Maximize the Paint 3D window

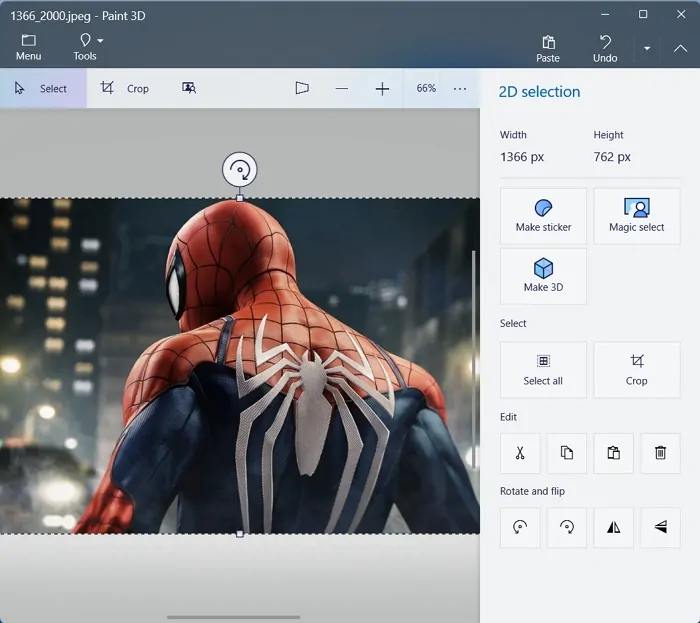(x=643, y=15)
